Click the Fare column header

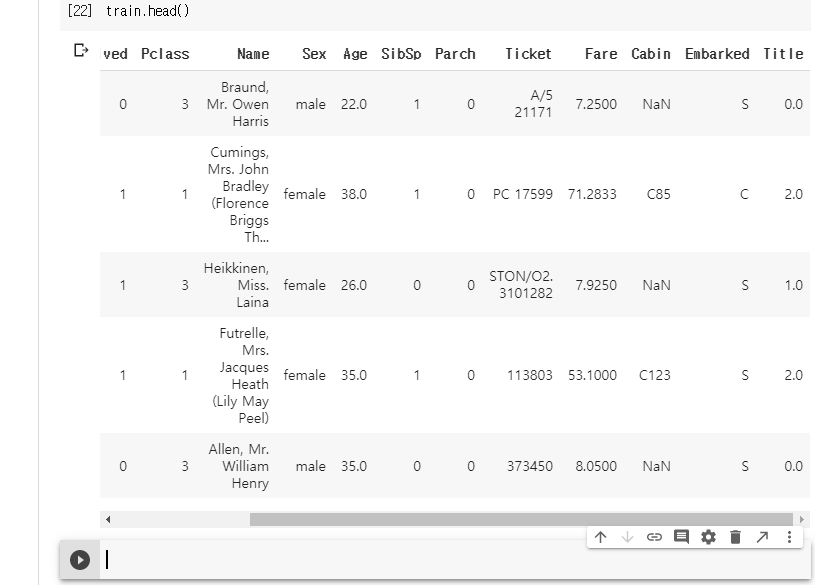[x=601, y=54]
